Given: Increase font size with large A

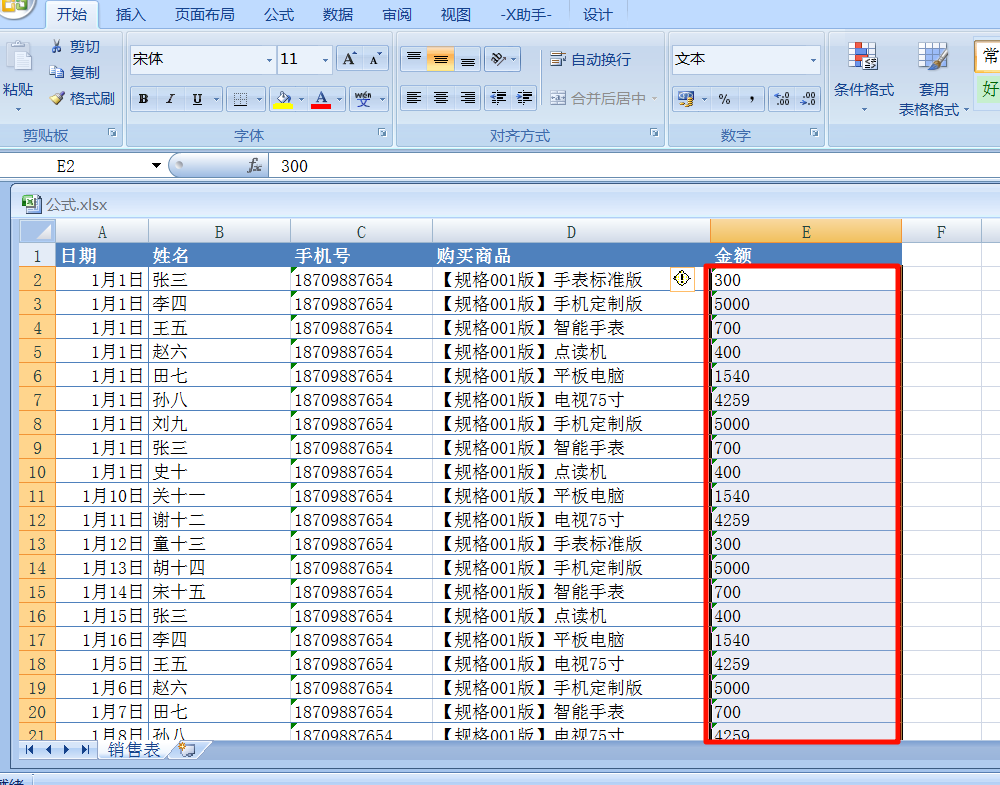Looking at the screenshot, I should (x=349, y=59).
